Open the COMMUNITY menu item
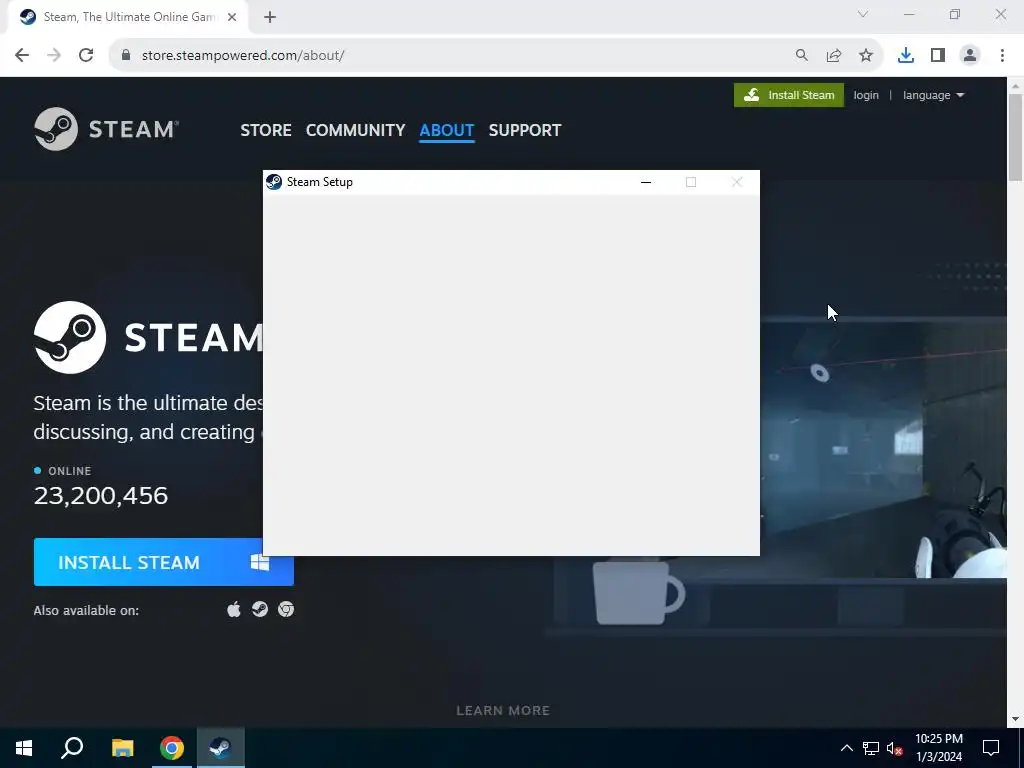Viewport: 1024px width, 768px height. click(x=355, y=130)
